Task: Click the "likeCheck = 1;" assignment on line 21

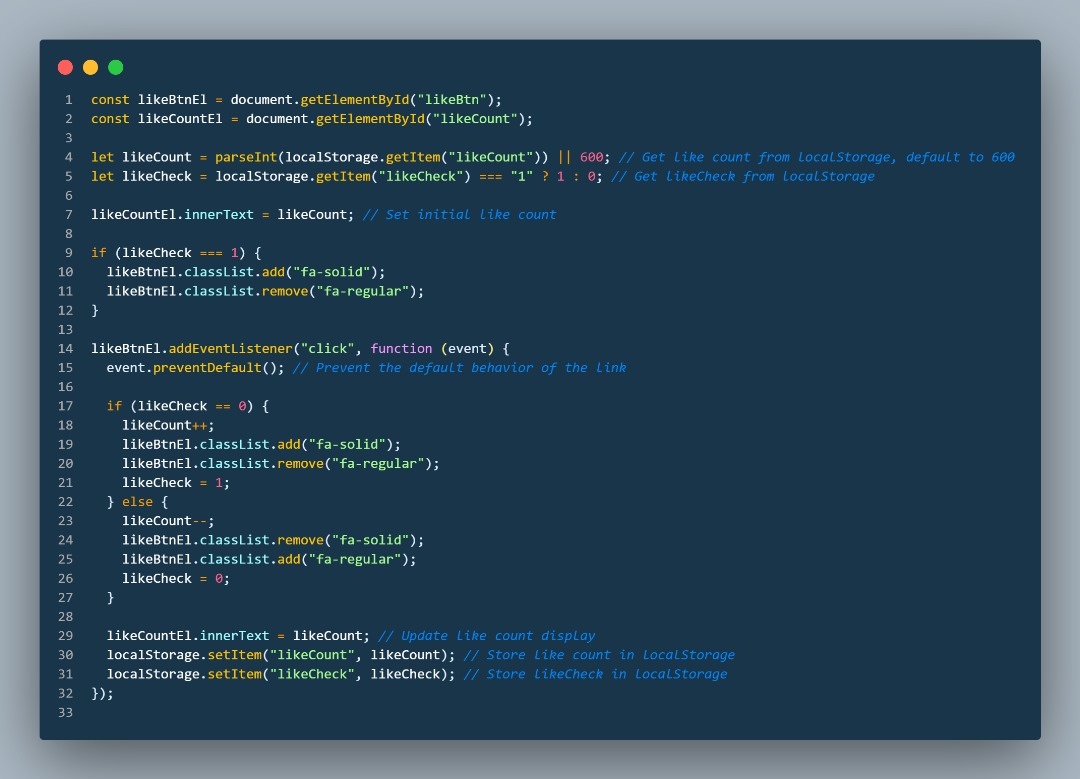Action: tap(176, 483)
